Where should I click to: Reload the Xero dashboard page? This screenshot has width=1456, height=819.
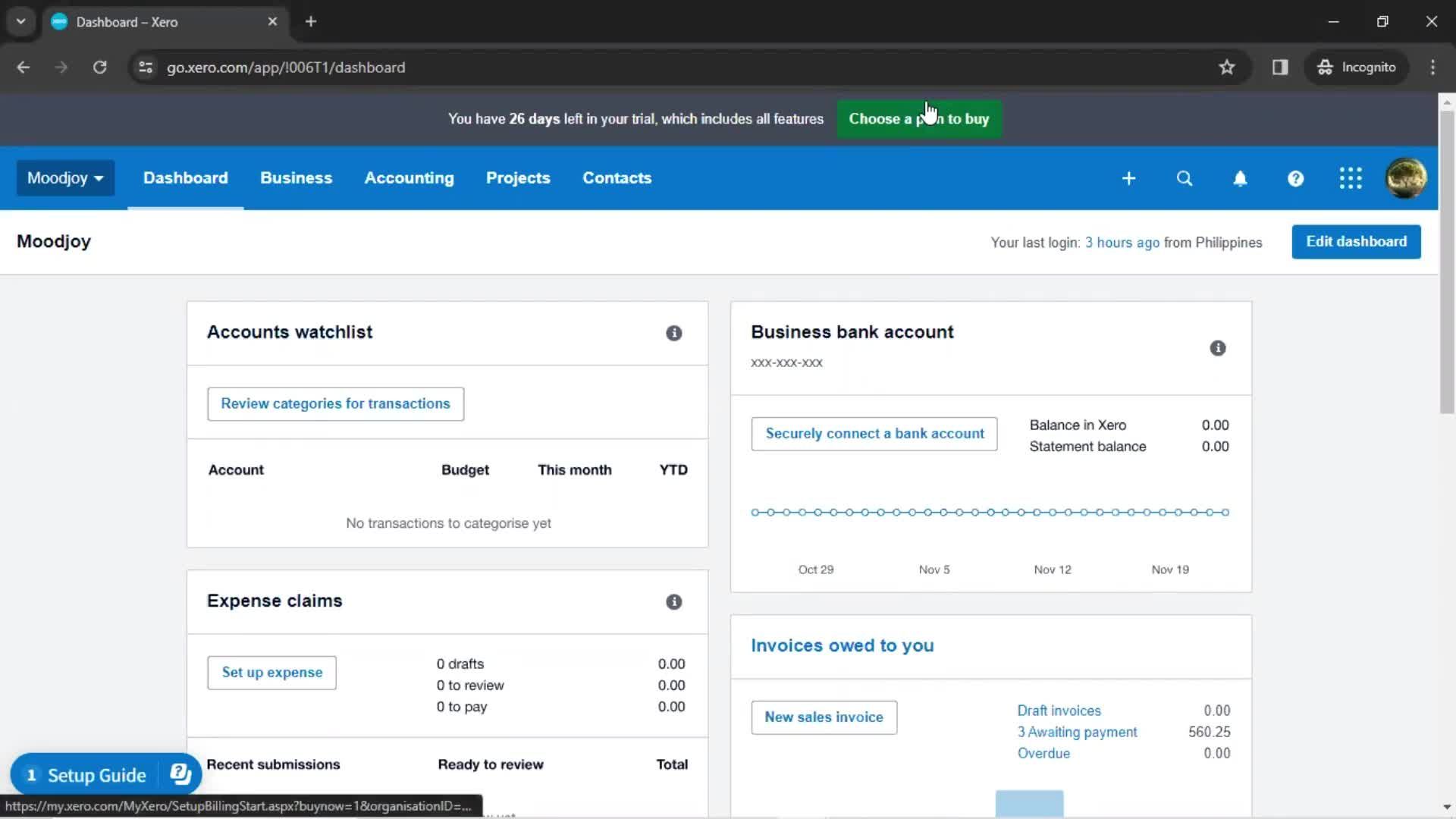click(x=99, y=67)
